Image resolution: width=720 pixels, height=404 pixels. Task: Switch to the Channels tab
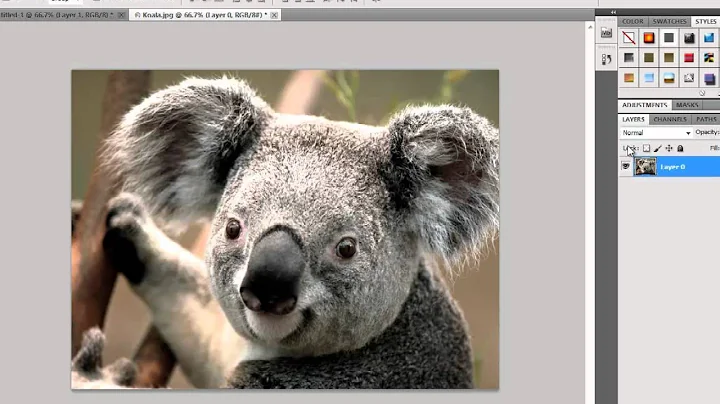[670, 119]
